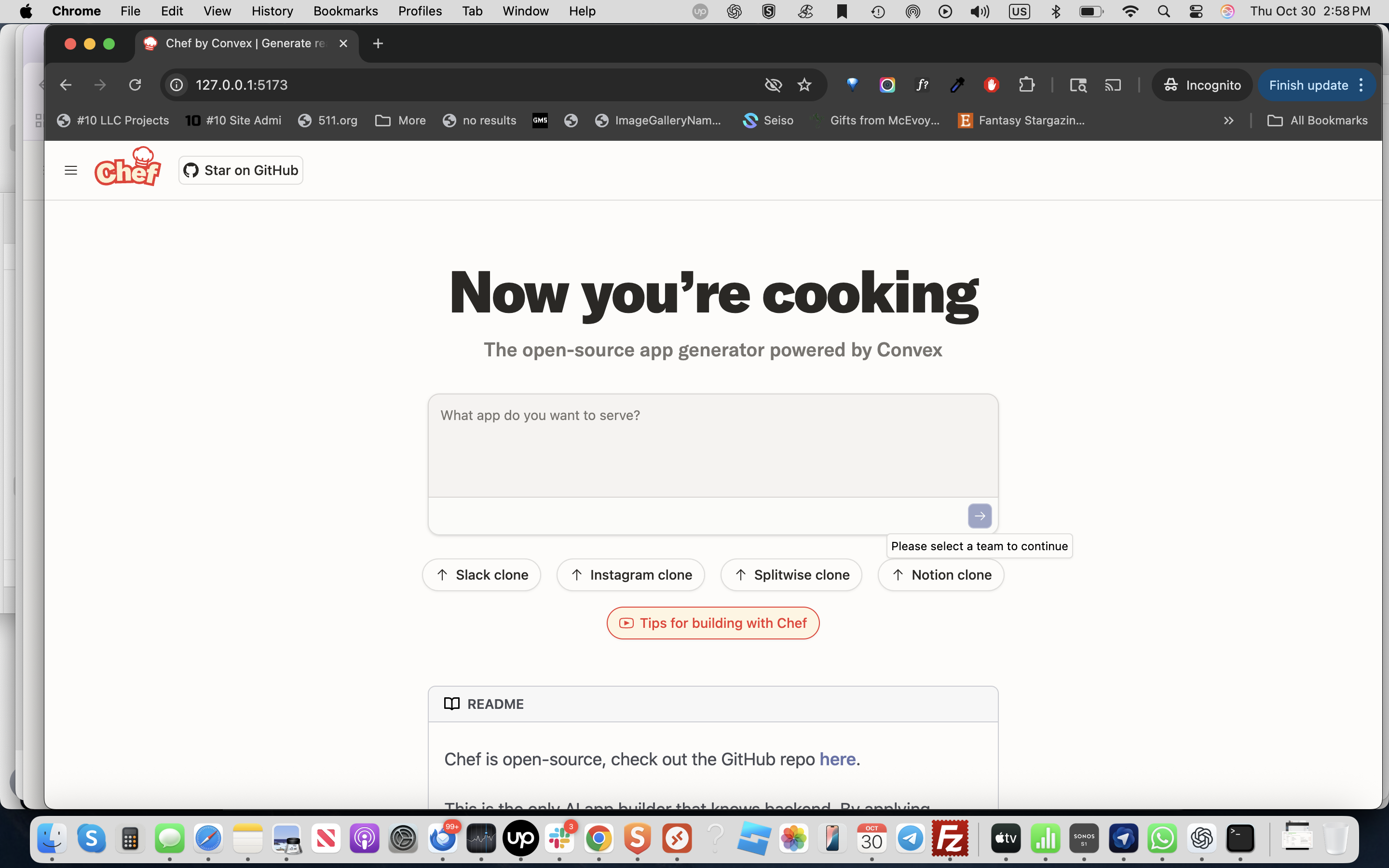Open the cast media icon
1389x868 pixels.
[x=1112, y=85]
